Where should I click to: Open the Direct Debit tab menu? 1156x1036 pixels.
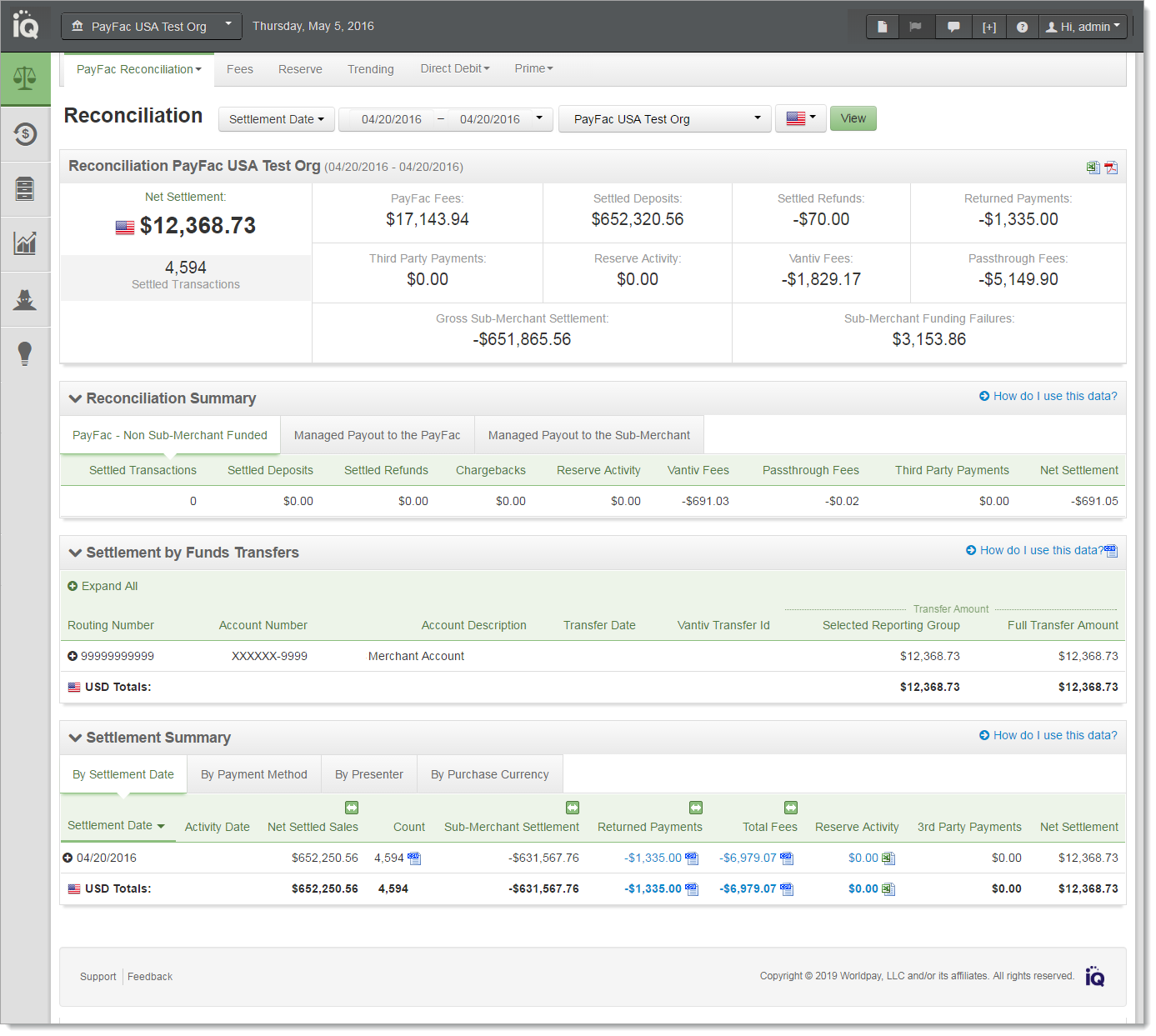click(x=455, y=68)
